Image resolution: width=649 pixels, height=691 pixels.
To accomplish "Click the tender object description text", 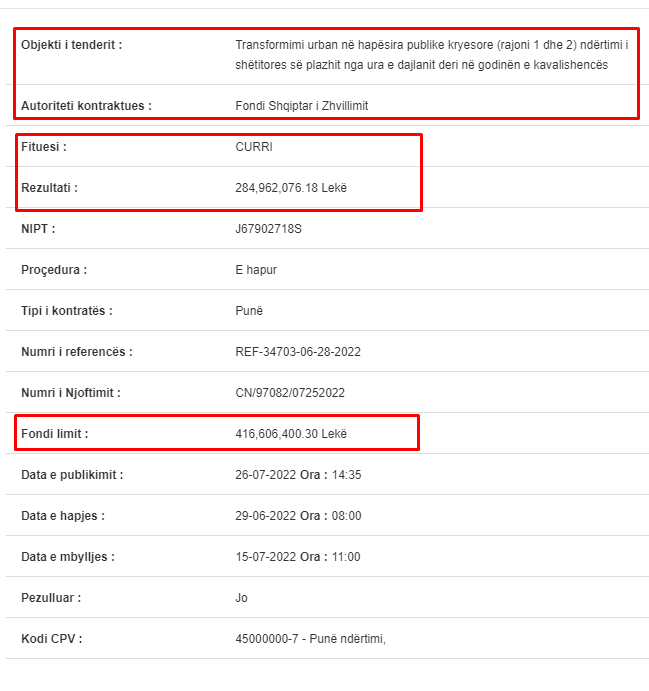I will click(432, 55).
